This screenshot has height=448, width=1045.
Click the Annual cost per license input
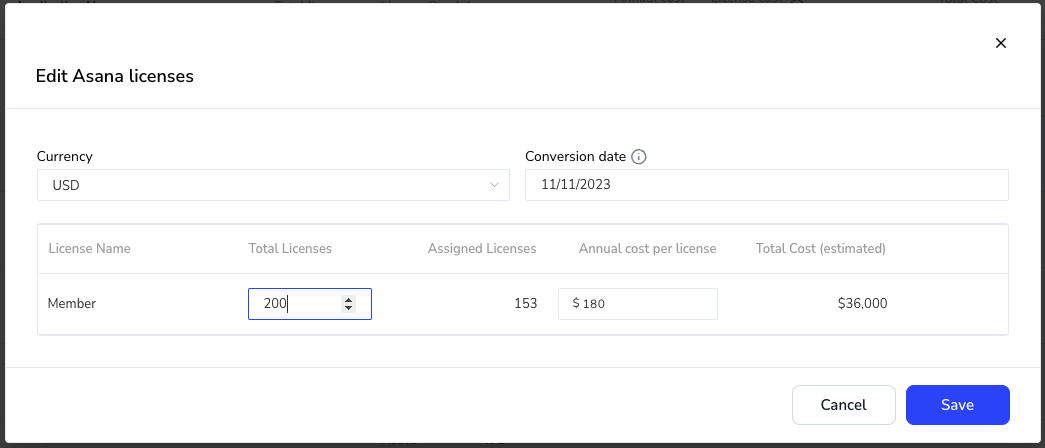(638, 304)
